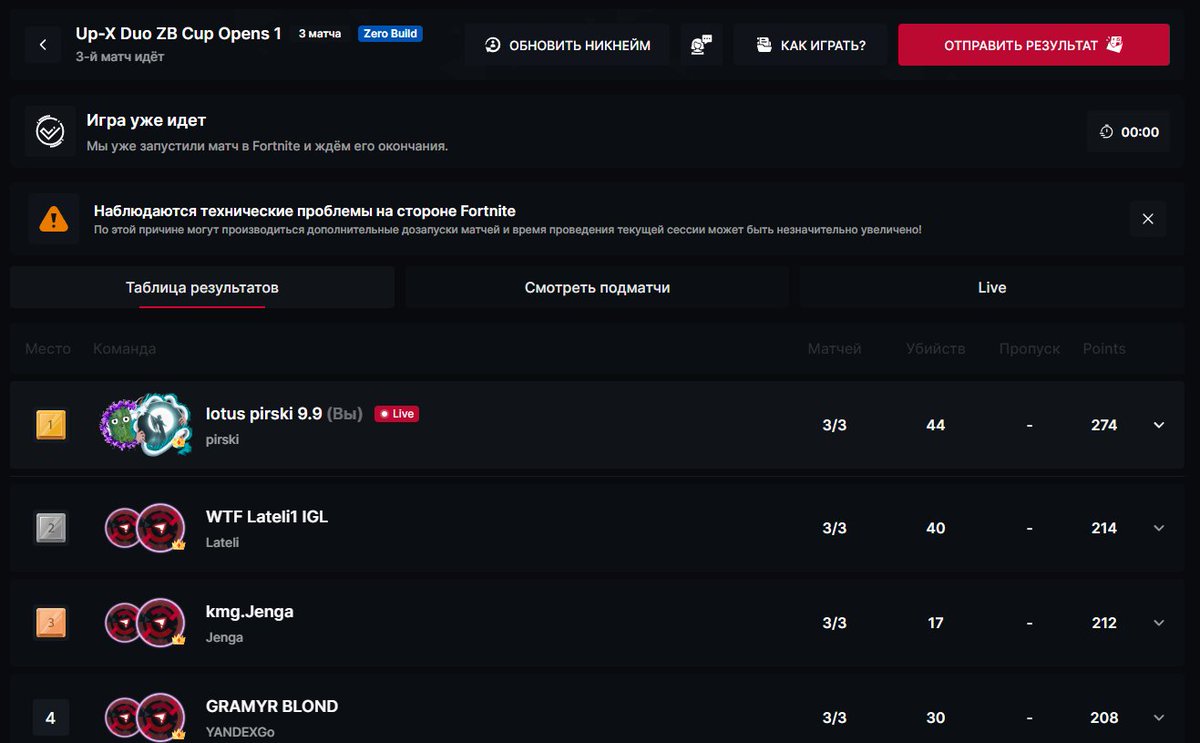1200x743 pixels.
Task: Select the Таблица результатов tab
Action: (202, 287)
